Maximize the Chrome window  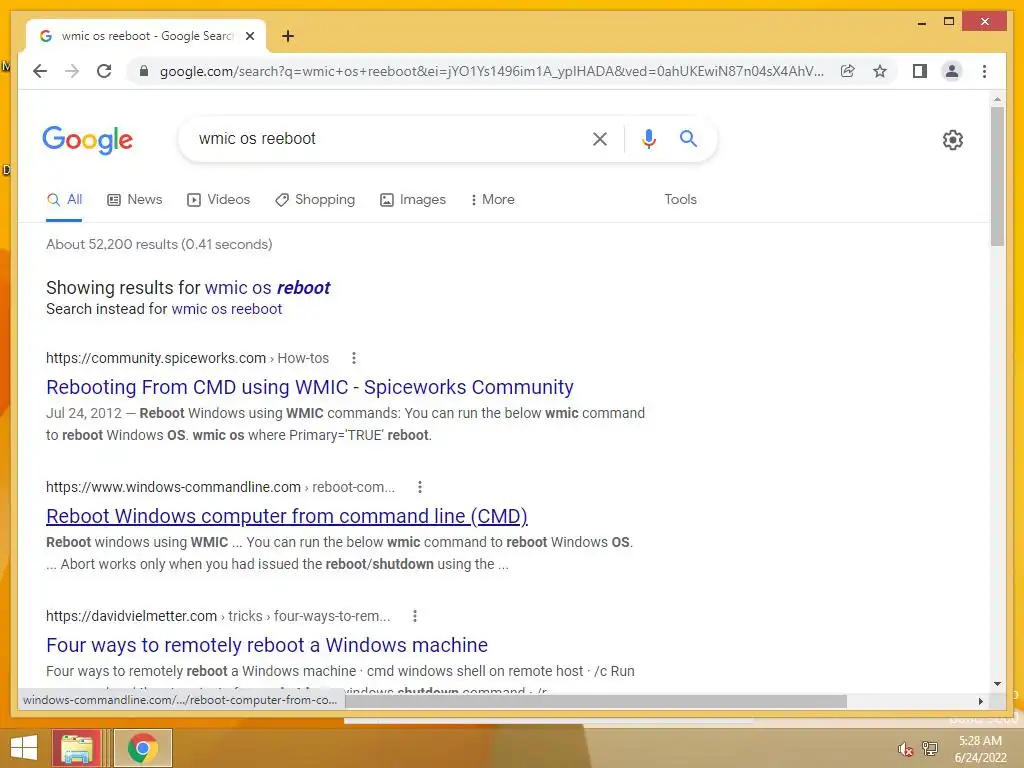click(x=949, y=22)
